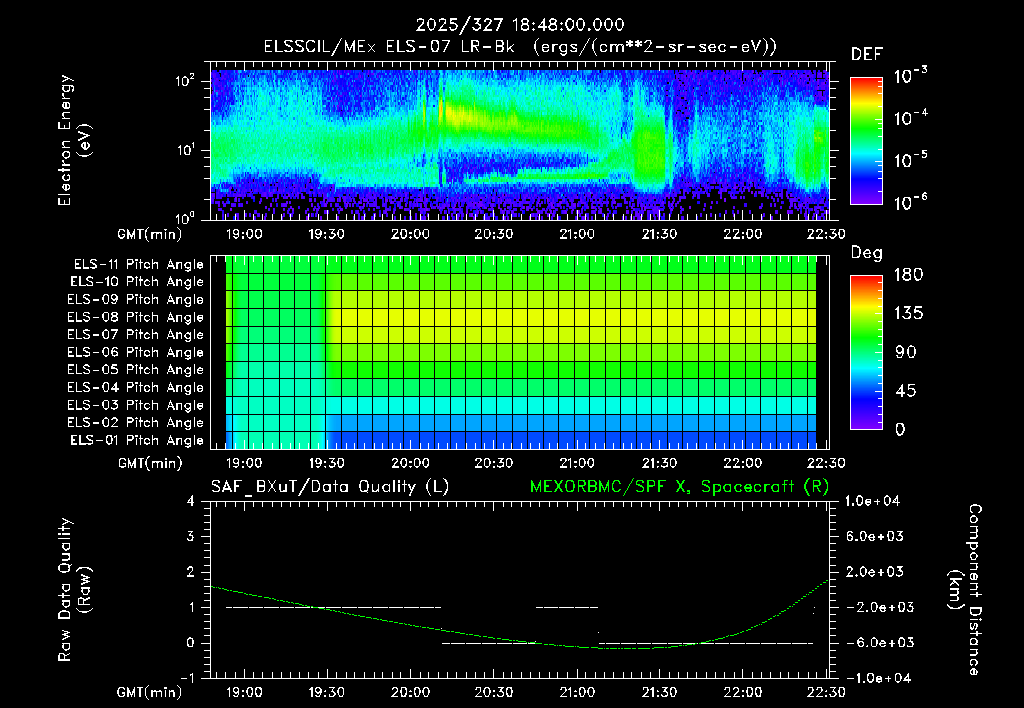Select the ELS-04 Pitch Angle row label
The width and height of the screenshot is (1024, 708).
coord(135,387)
